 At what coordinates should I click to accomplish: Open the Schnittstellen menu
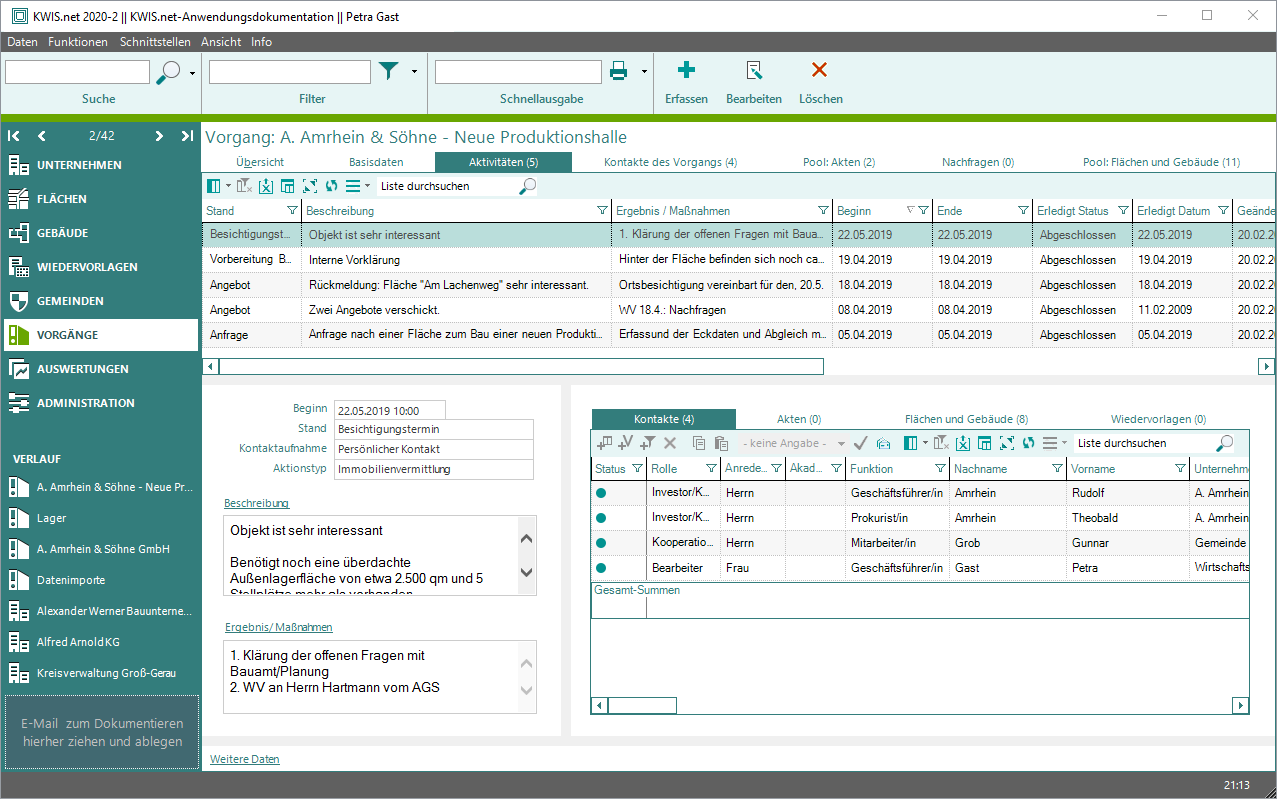tap(155, 42)
